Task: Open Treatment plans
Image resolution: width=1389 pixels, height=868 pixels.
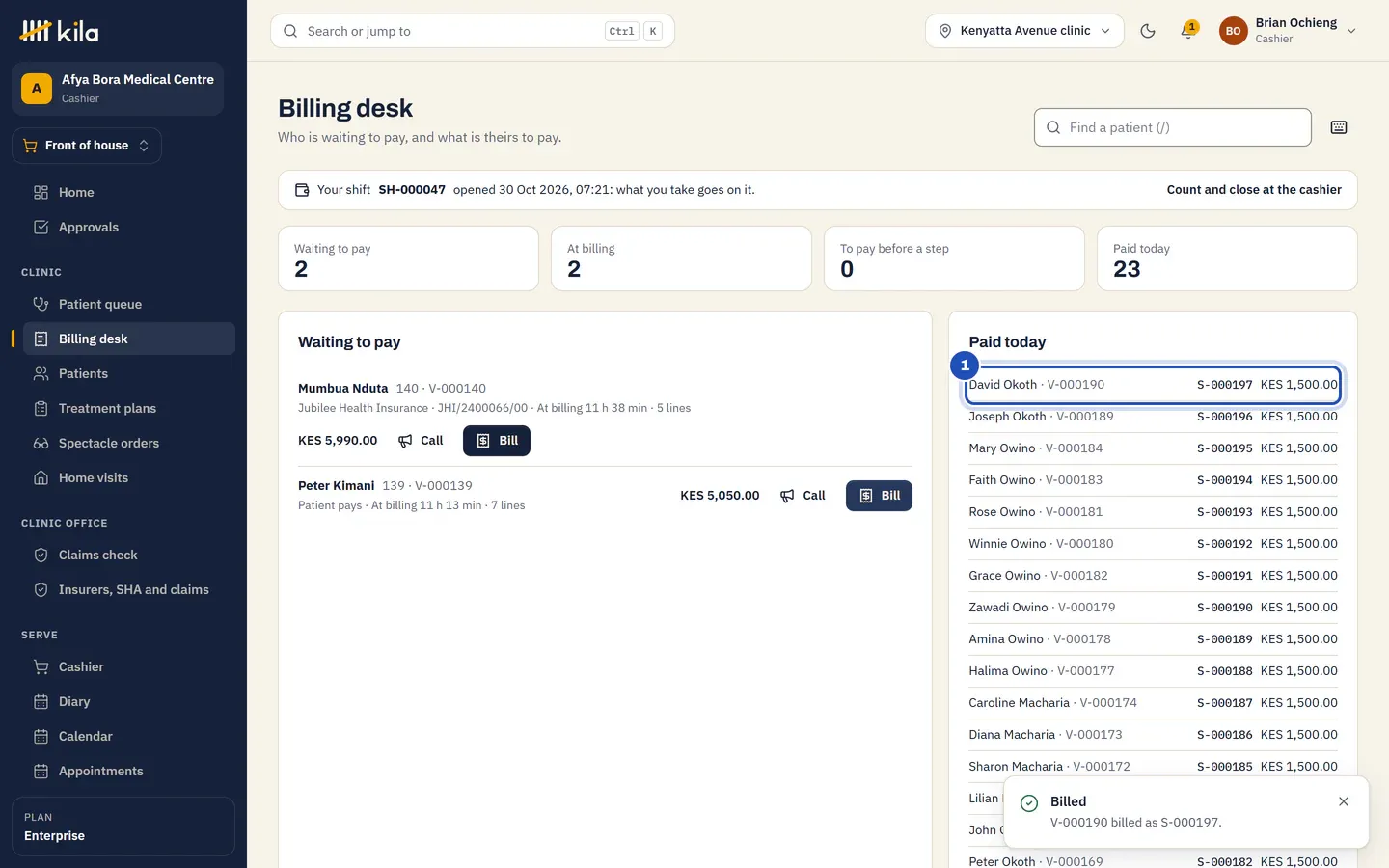Action: point(128,408)
